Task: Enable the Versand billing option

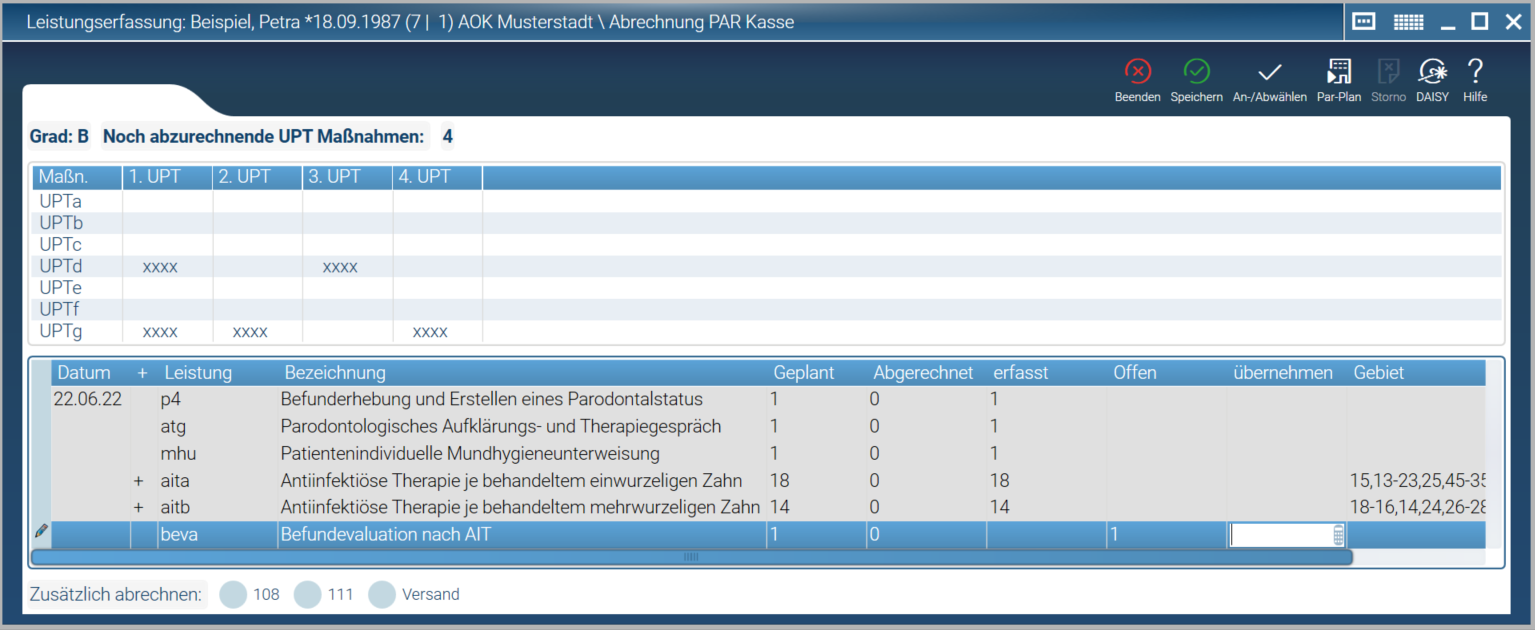Action: [x=382, y=595]
